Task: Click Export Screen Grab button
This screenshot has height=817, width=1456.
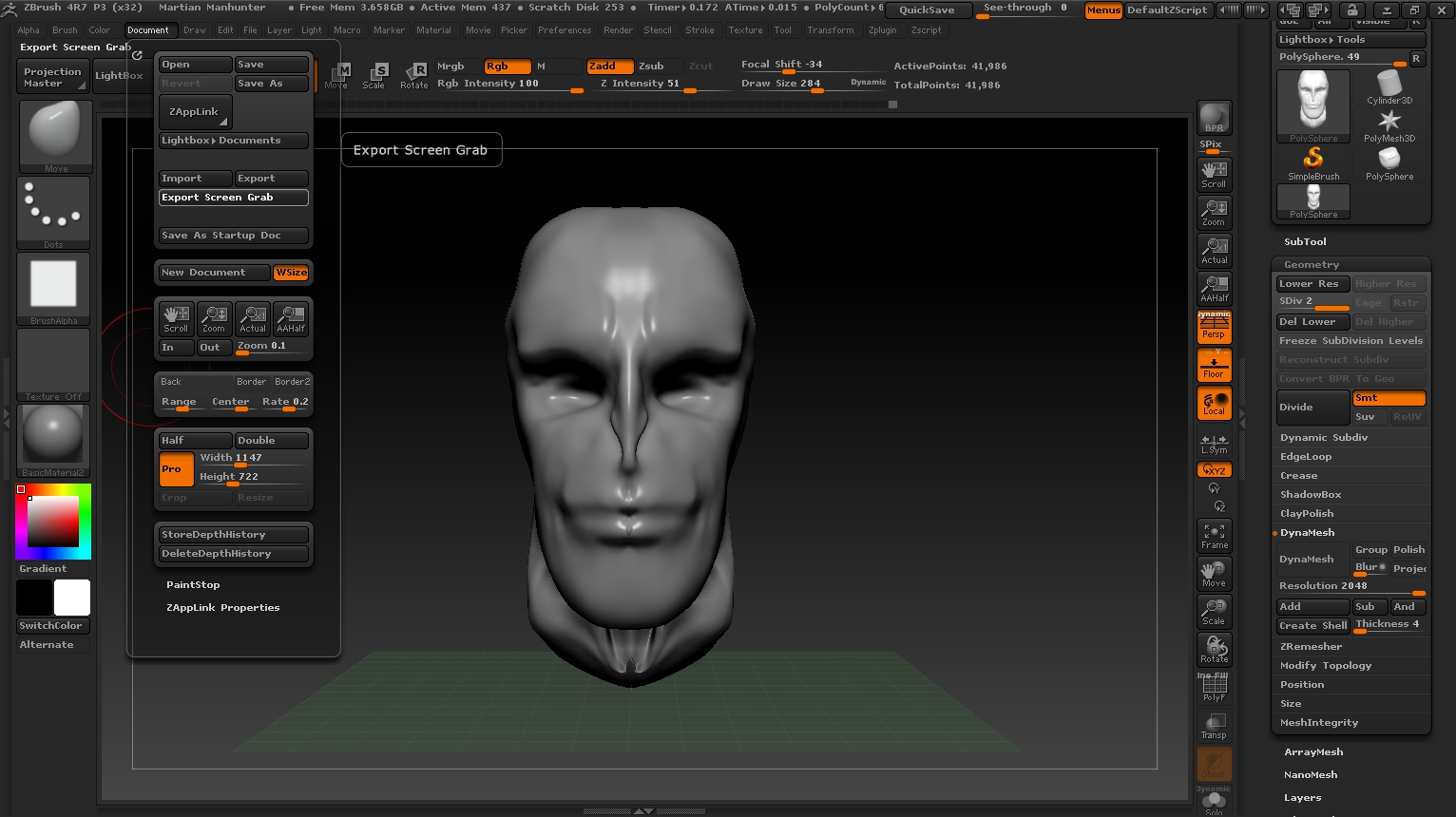Action: 233,198
